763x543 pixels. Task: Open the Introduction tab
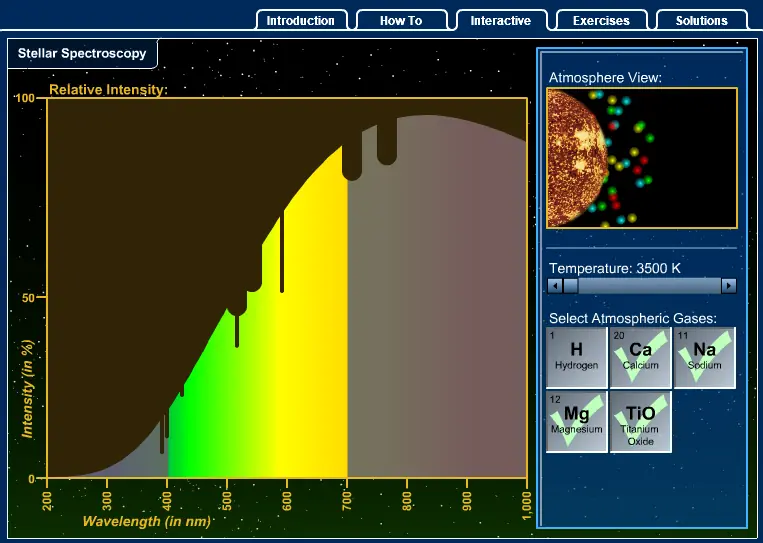click(301, 20)
